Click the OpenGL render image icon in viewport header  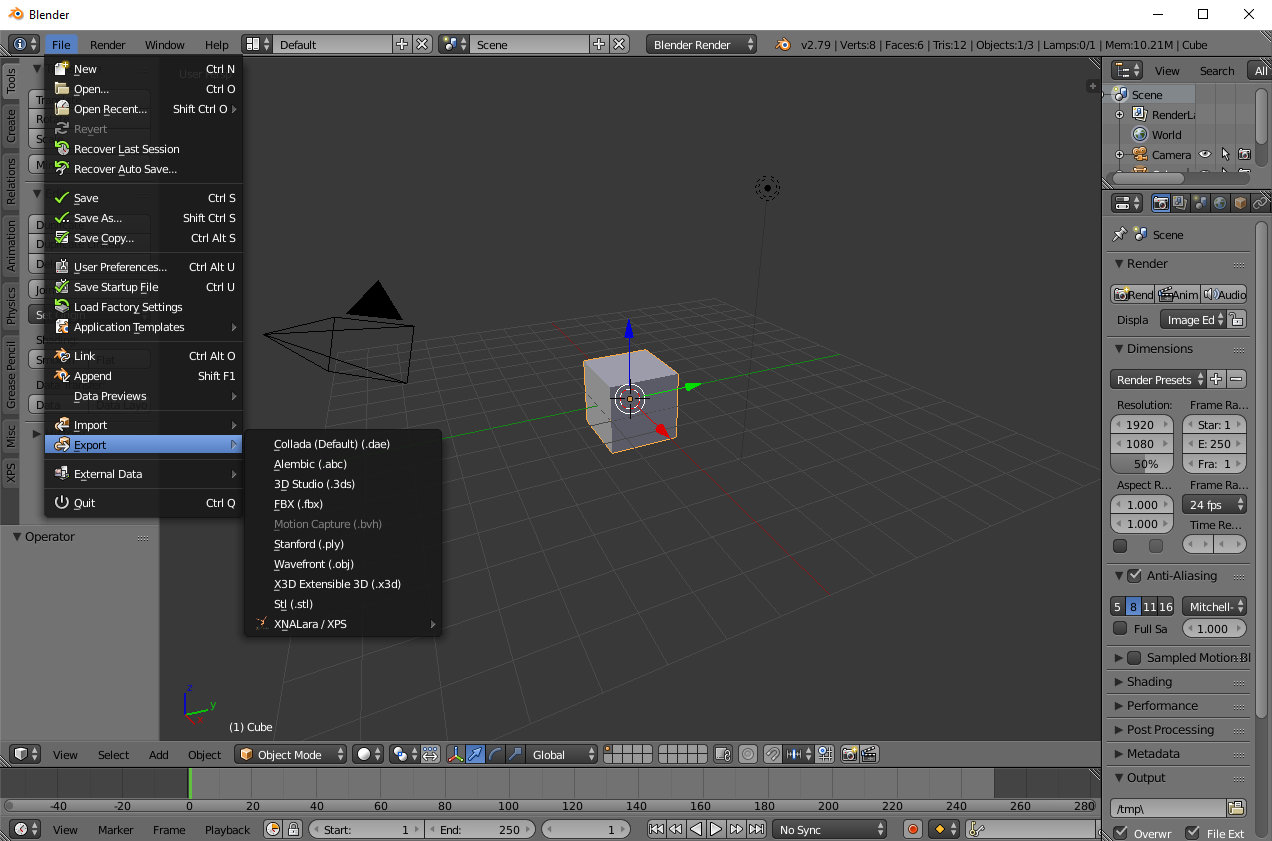(x=849, y=754)
